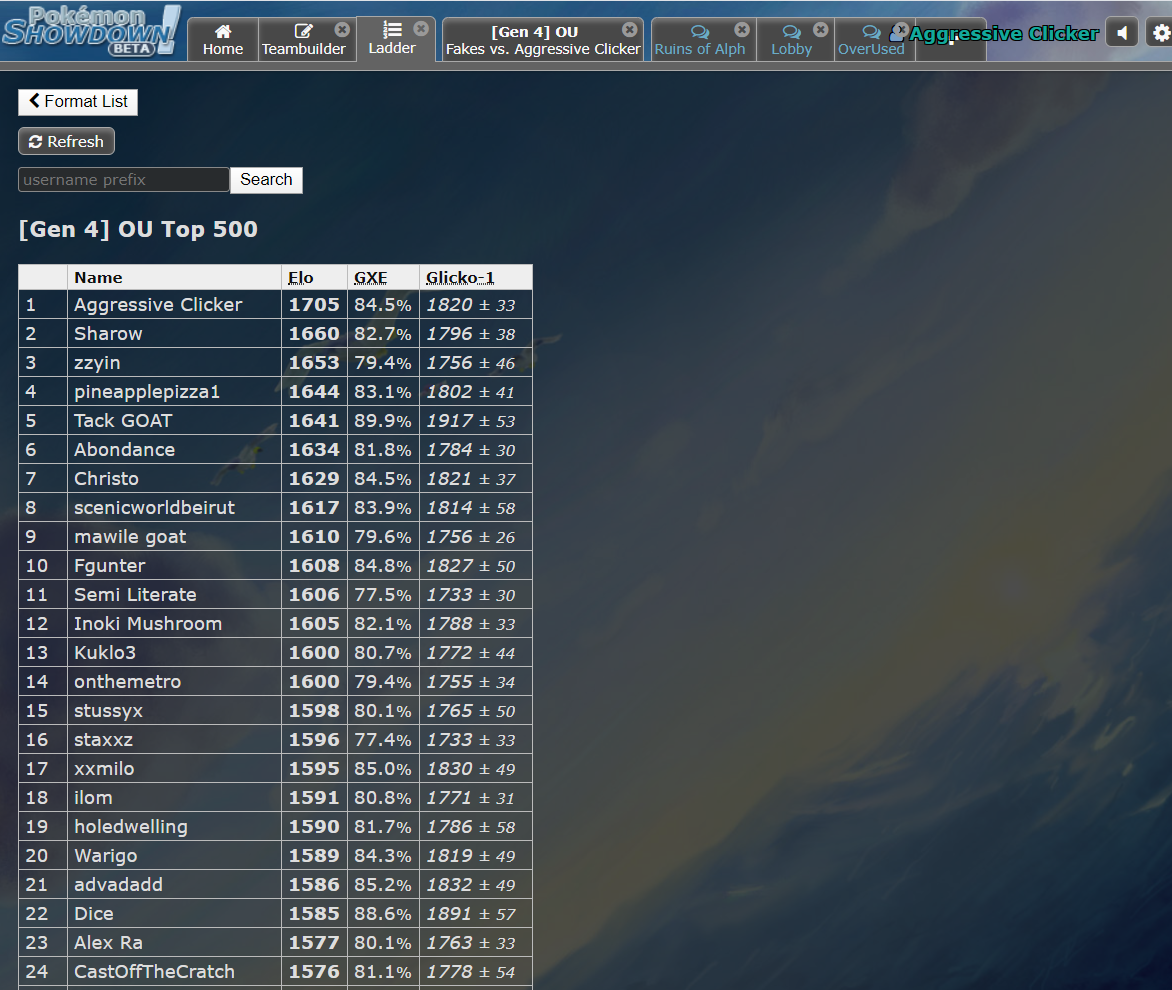
Task: Open the settings gear menu
Action: 1160,33
